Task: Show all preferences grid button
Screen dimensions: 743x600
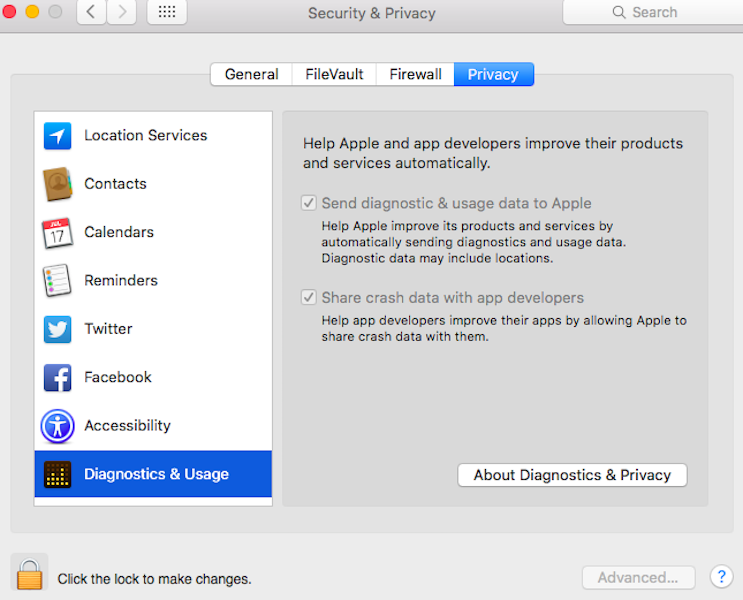Action: [167, 12]
